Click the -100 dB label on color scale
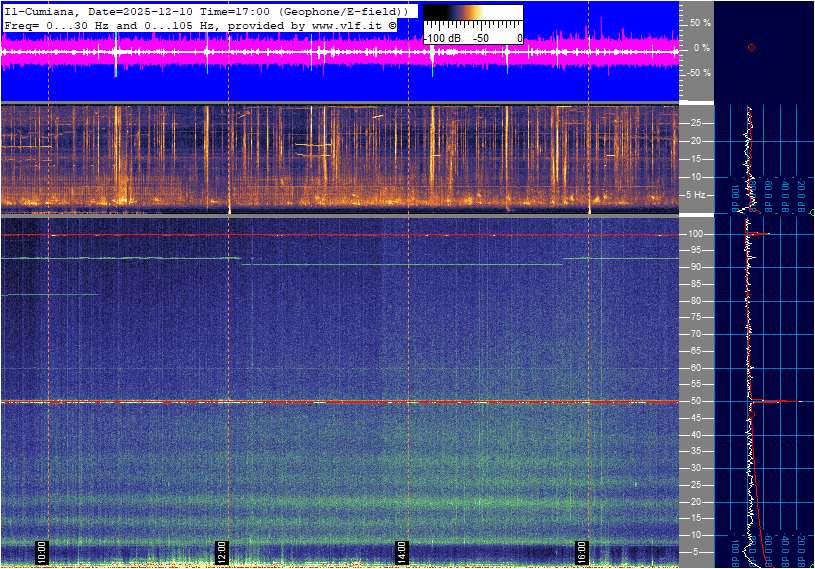The height and width of the screenshot is (569, 815). tap(441, 38)
